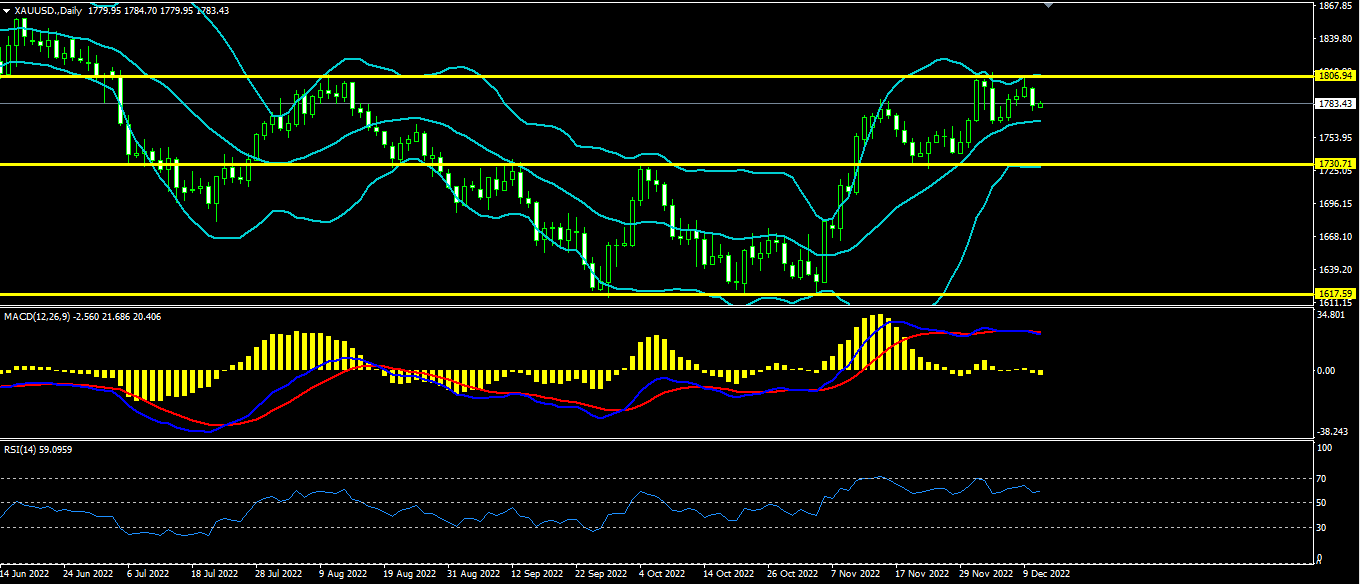The image size is (1361, 584).
Task: Click the 14 Jun 2022 date label
Action: [x=24, y=575]
